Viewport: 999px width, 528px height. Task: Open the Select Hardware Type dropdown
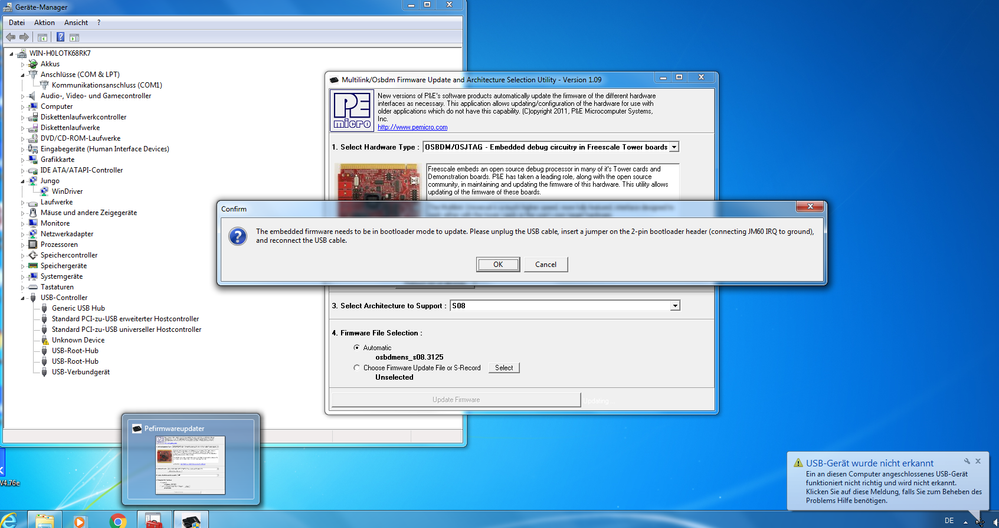[x=674, y=147]
